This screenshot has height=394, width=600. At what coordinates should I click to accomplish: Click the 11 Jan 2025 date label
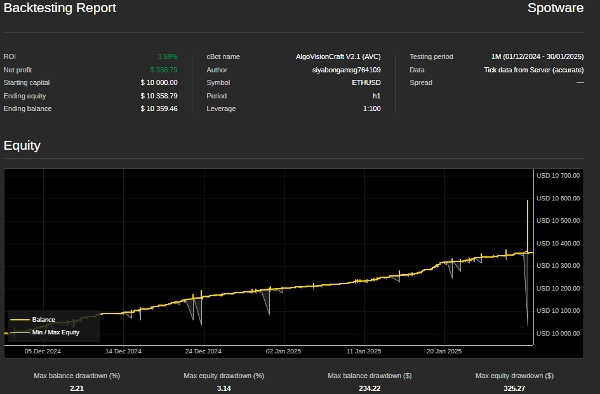[364, 351]
